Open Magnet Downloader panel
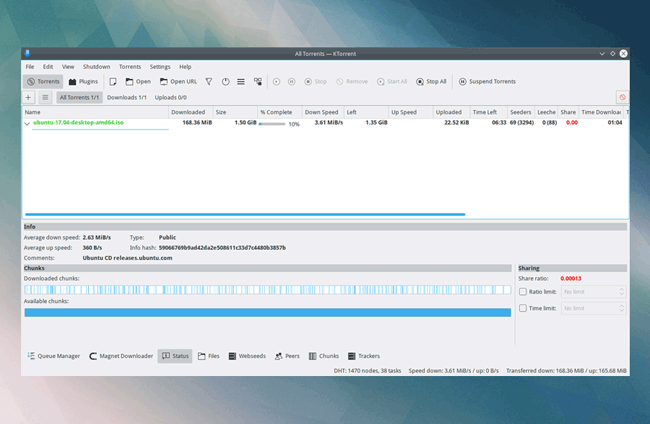650x424 pixels. tap(120, 355)
